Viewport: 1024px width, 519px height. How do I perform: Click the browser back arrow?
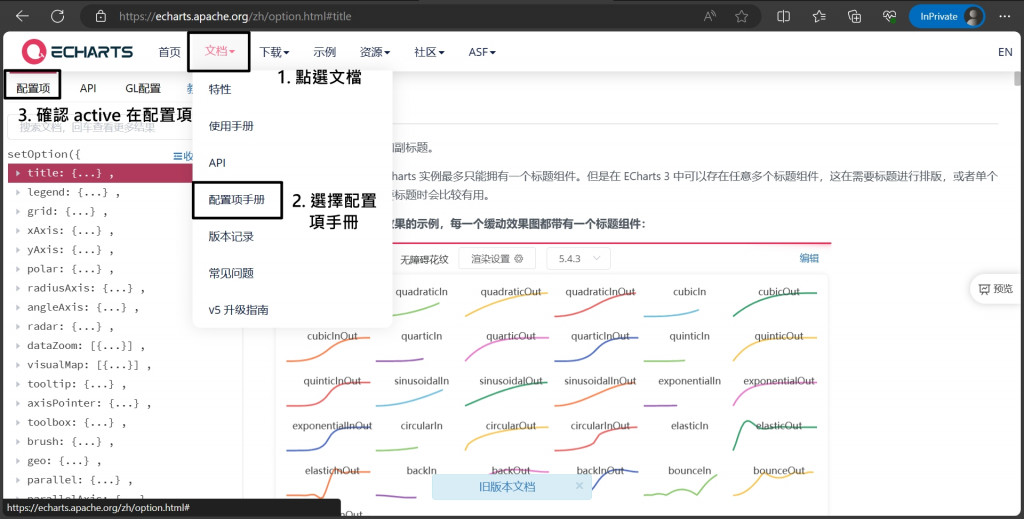[x=22, y=16]
